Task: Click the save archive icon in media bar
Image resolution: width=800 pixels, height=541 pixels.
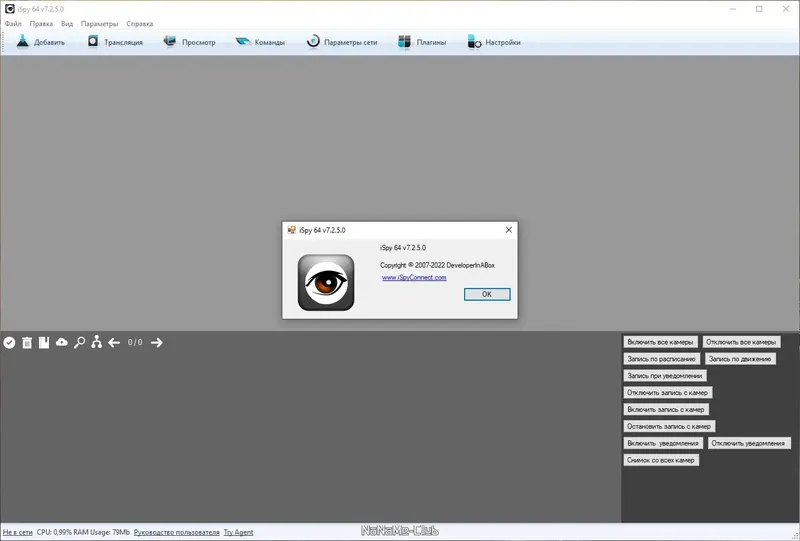Action: [x=44, y=342]
